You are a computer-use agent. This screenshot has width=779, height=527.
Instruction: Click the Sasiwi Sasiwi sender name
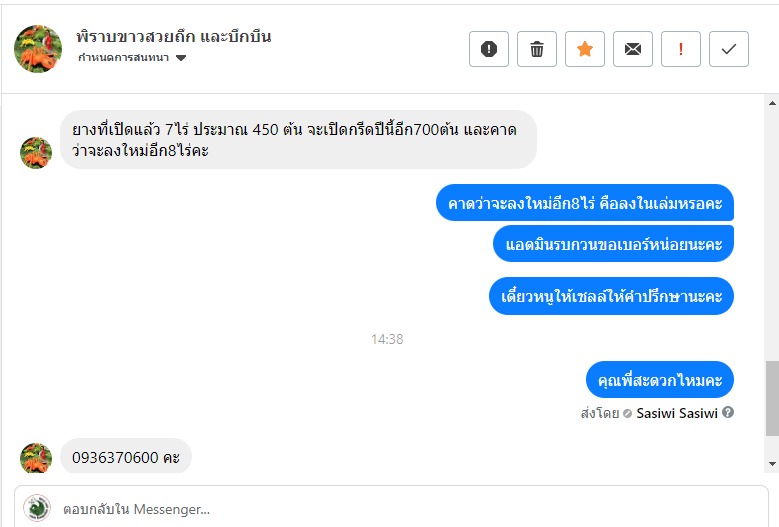click(x=677, y=412)
